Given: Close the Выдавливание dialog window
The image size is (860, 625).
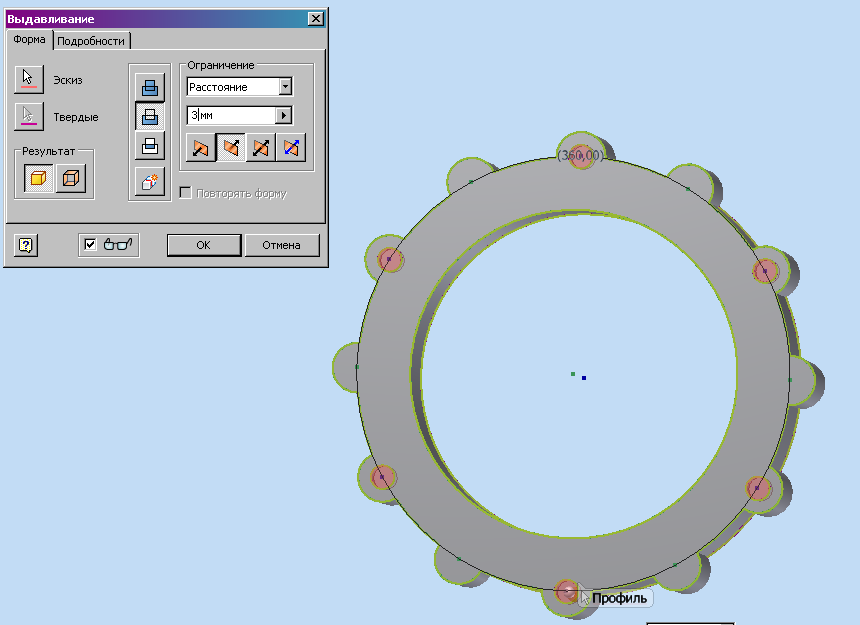Looking at the screenshot, I should [316, 19].
